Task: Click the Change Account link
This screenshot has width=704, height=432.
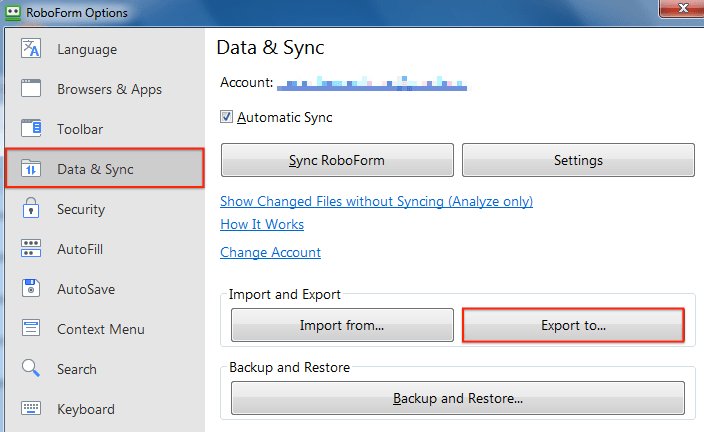Action: tap(270, 252)
